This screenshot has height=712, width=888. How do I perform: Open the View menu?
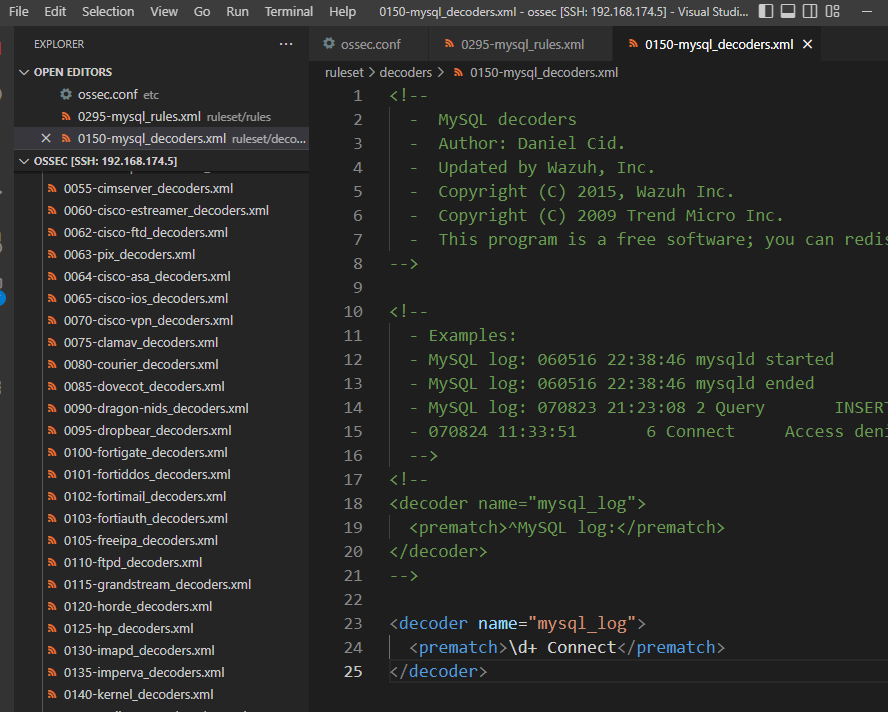pyautogui.click(x=164, y=11)
